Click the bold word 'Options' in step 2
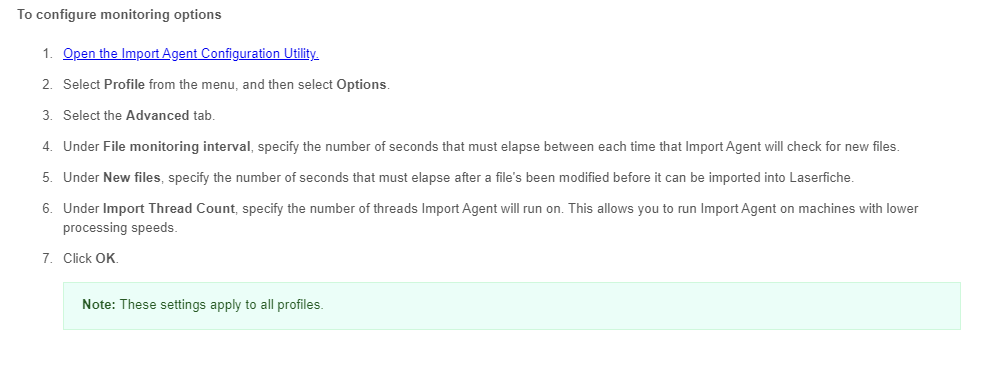Image resolution: width=1003 pixels, height=384 pixels. (361, 84)
